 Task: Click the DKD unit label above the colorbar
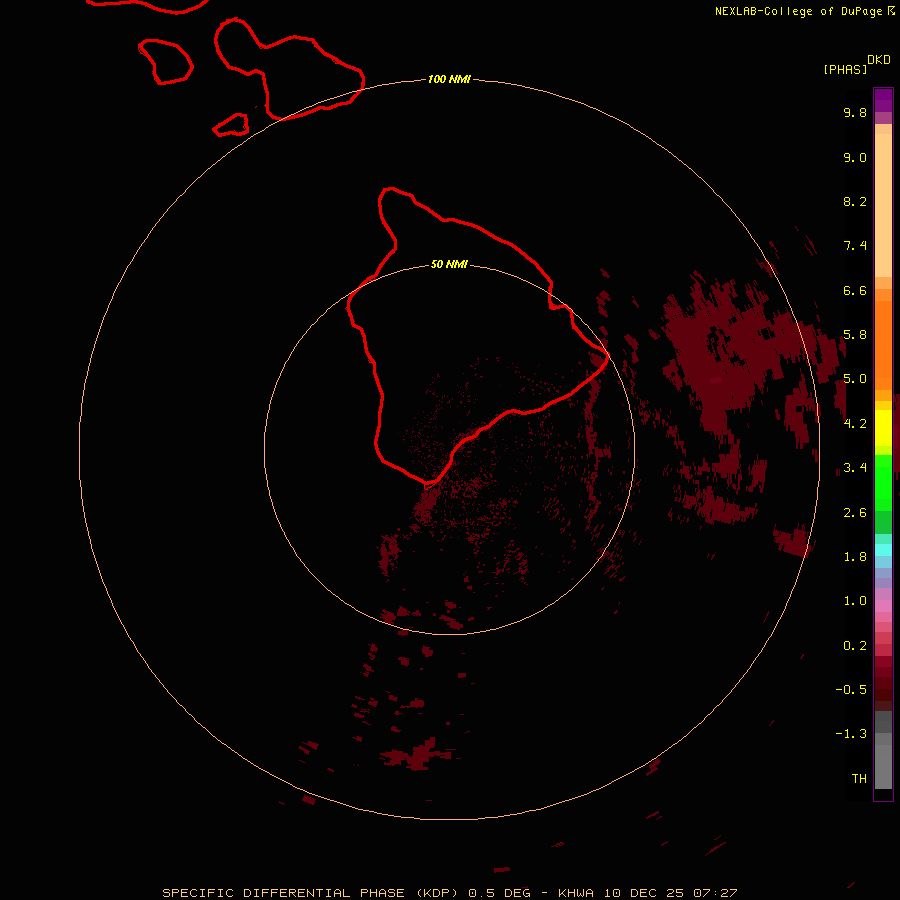point(878,59)
